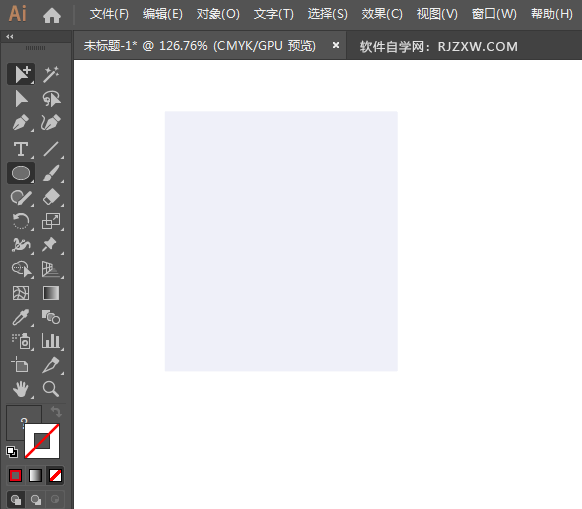
Task: Select the Magic Wand tool
Action: pyautogui.click(x=51, y=75)
